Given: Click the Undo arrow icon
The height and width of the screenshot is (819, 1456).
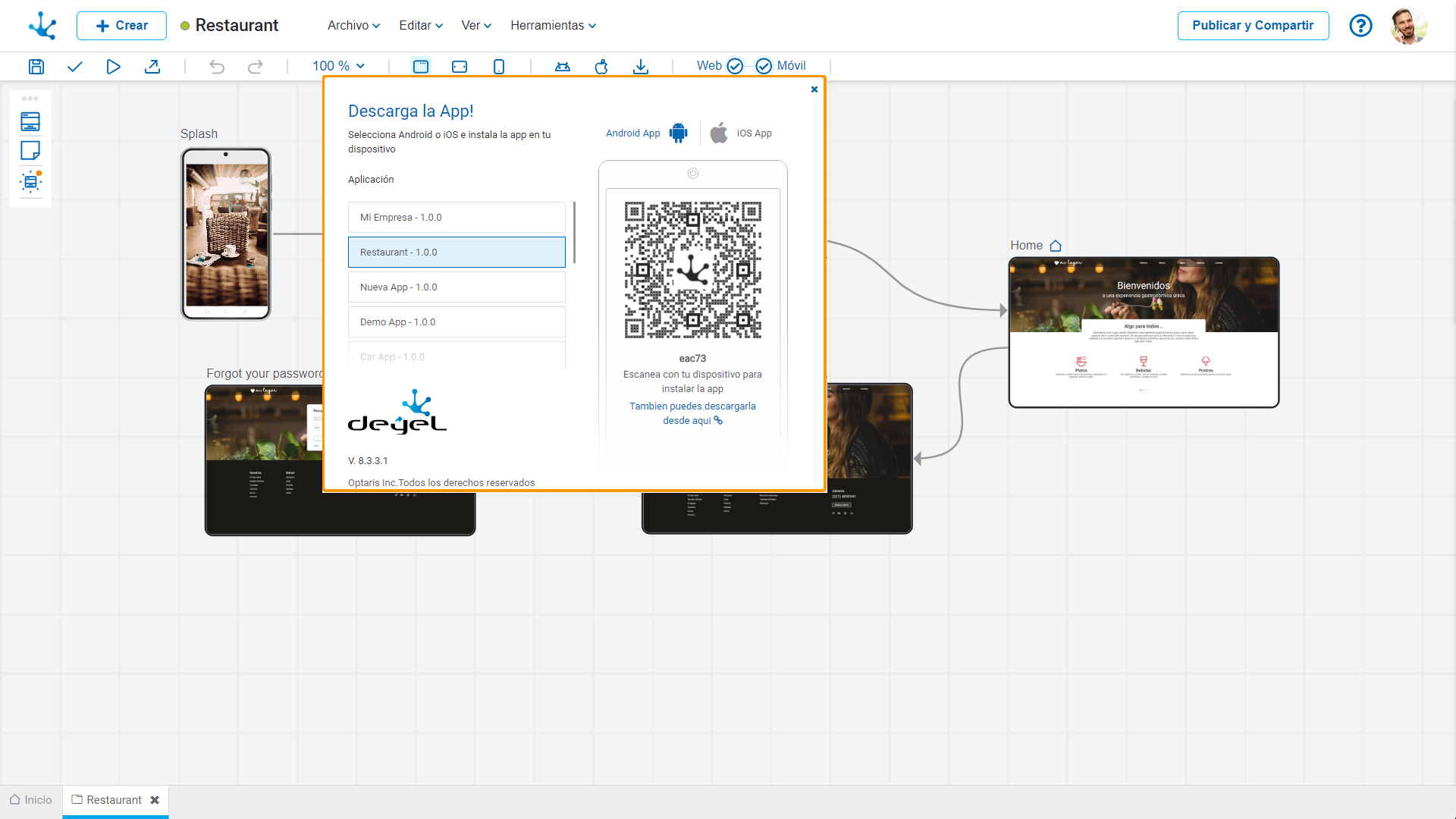Looking at the screenshot, I should 217,67.
